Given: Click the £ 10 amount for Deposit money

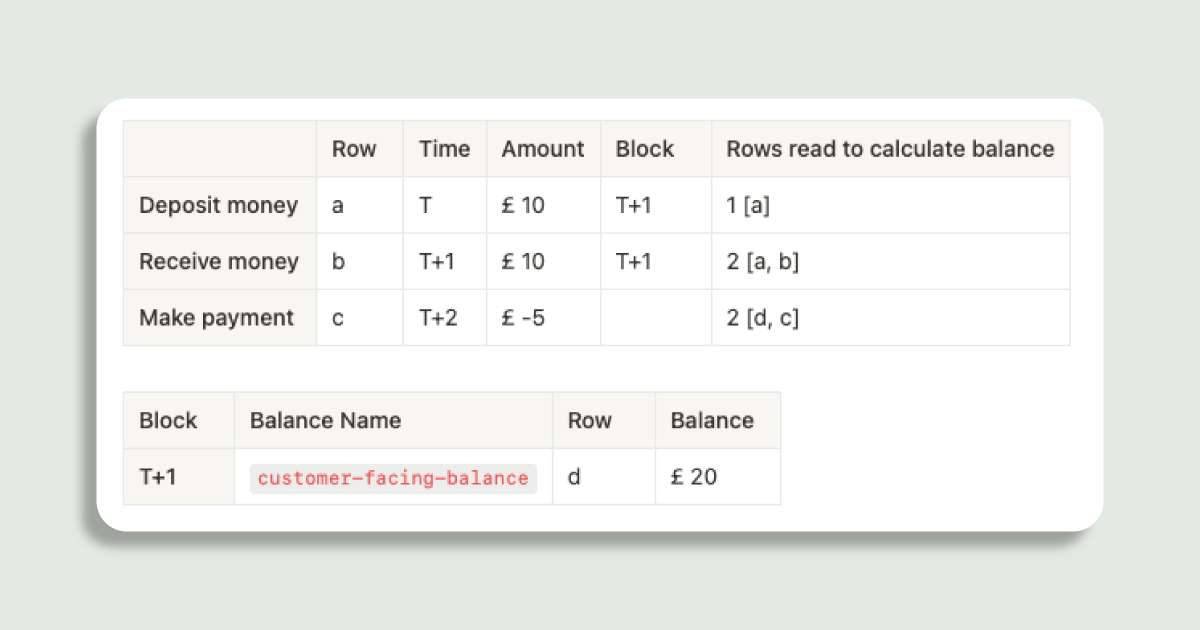Looking at the screenshot, I should (523, 206).
